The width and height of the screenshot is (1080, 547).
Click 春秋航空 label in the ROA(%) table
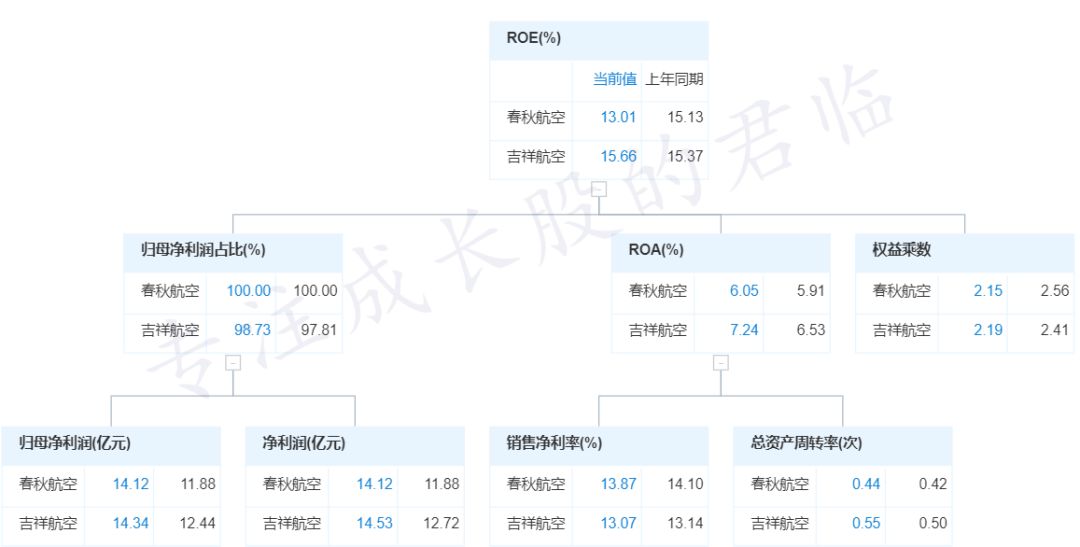657,291
